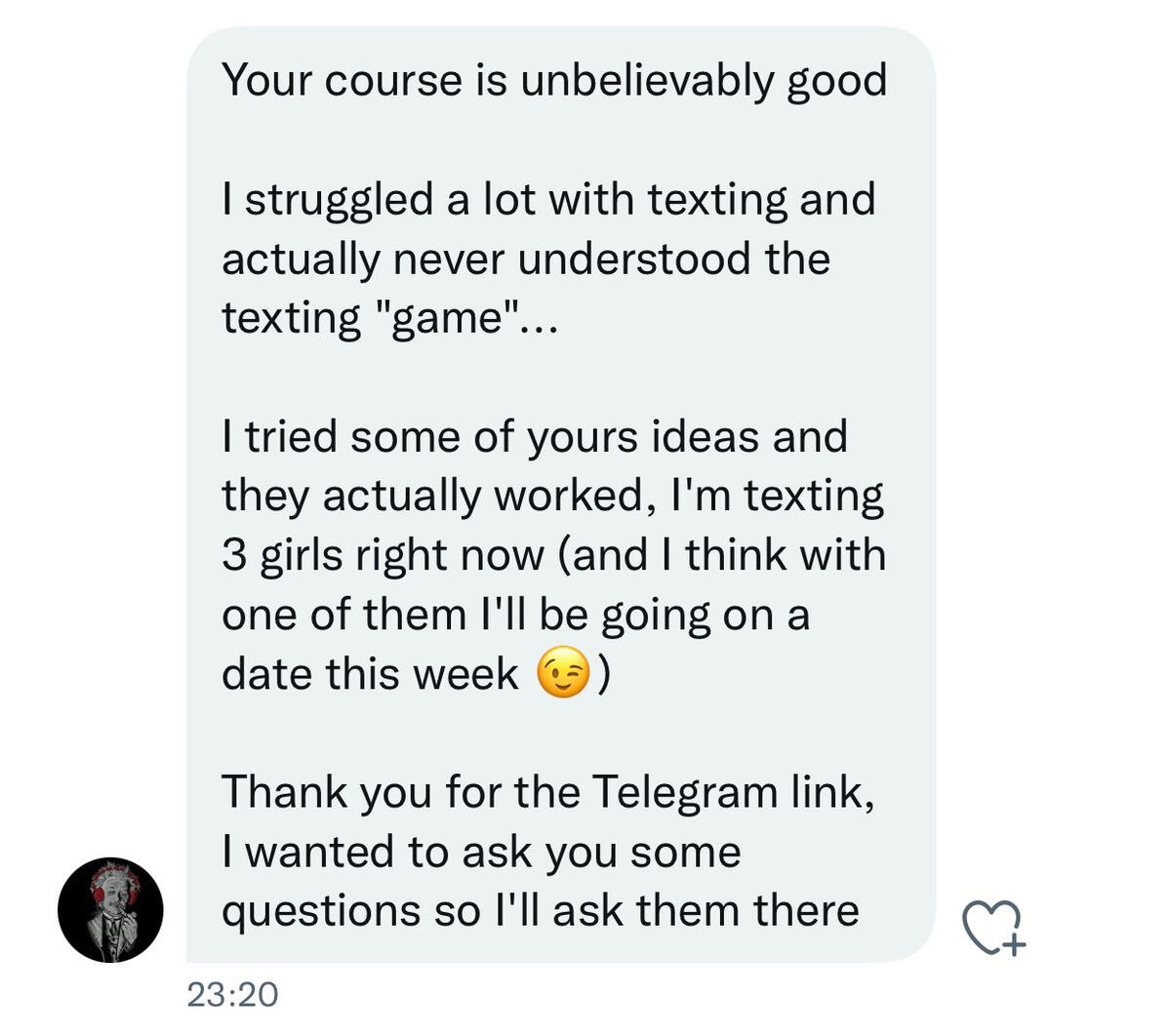Viewport: 1171px width, 1036px height.
Task: Click the text "date this week"
Action: coord(370,674)
